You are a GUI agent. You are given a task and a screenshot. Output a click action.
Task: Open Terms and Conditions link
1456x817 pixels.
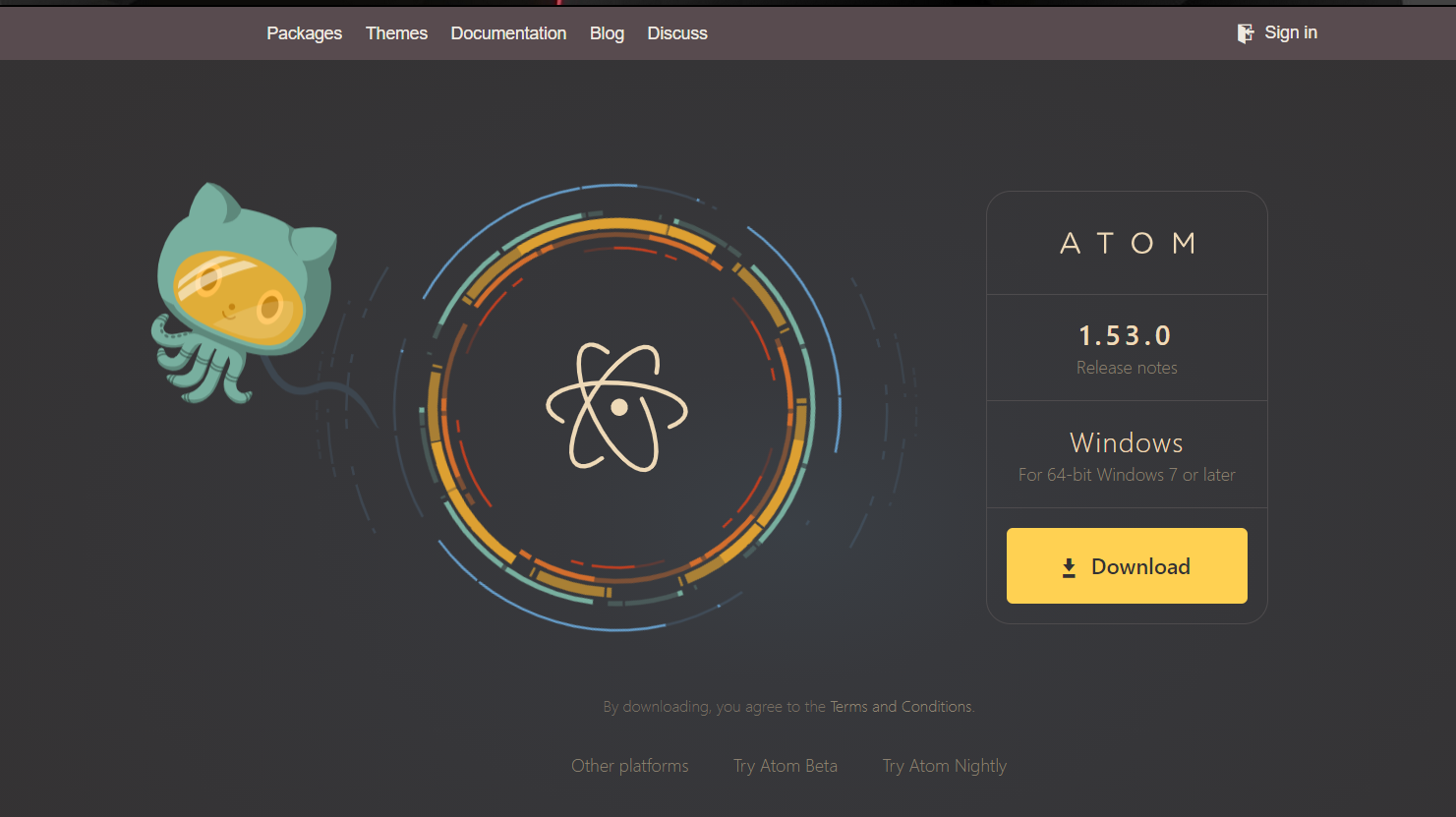click(x=901, y=707)
